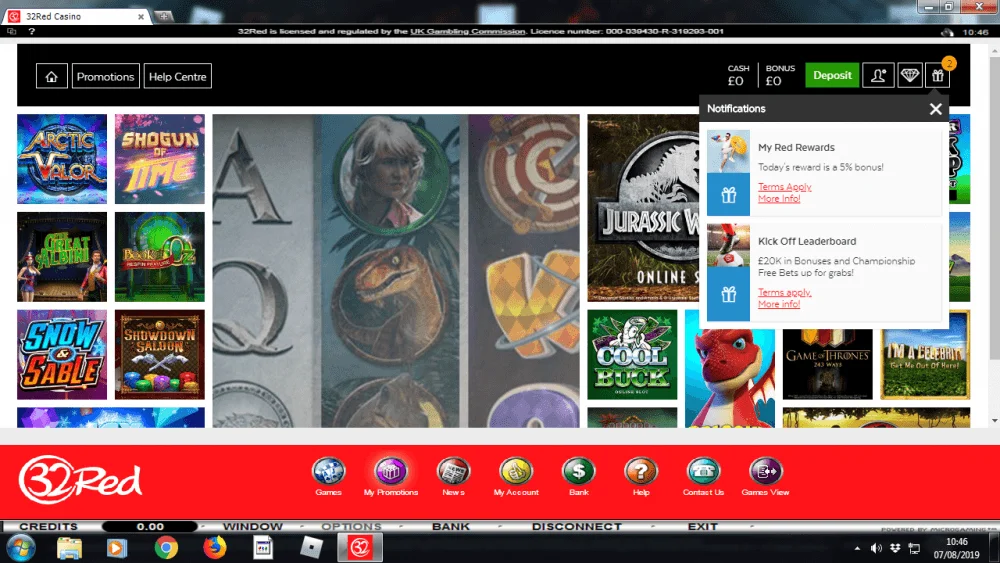The image size is (1000, 563).
Task: Claim the My Red Rewards gift icon
Action: click(x=728, y=195)
